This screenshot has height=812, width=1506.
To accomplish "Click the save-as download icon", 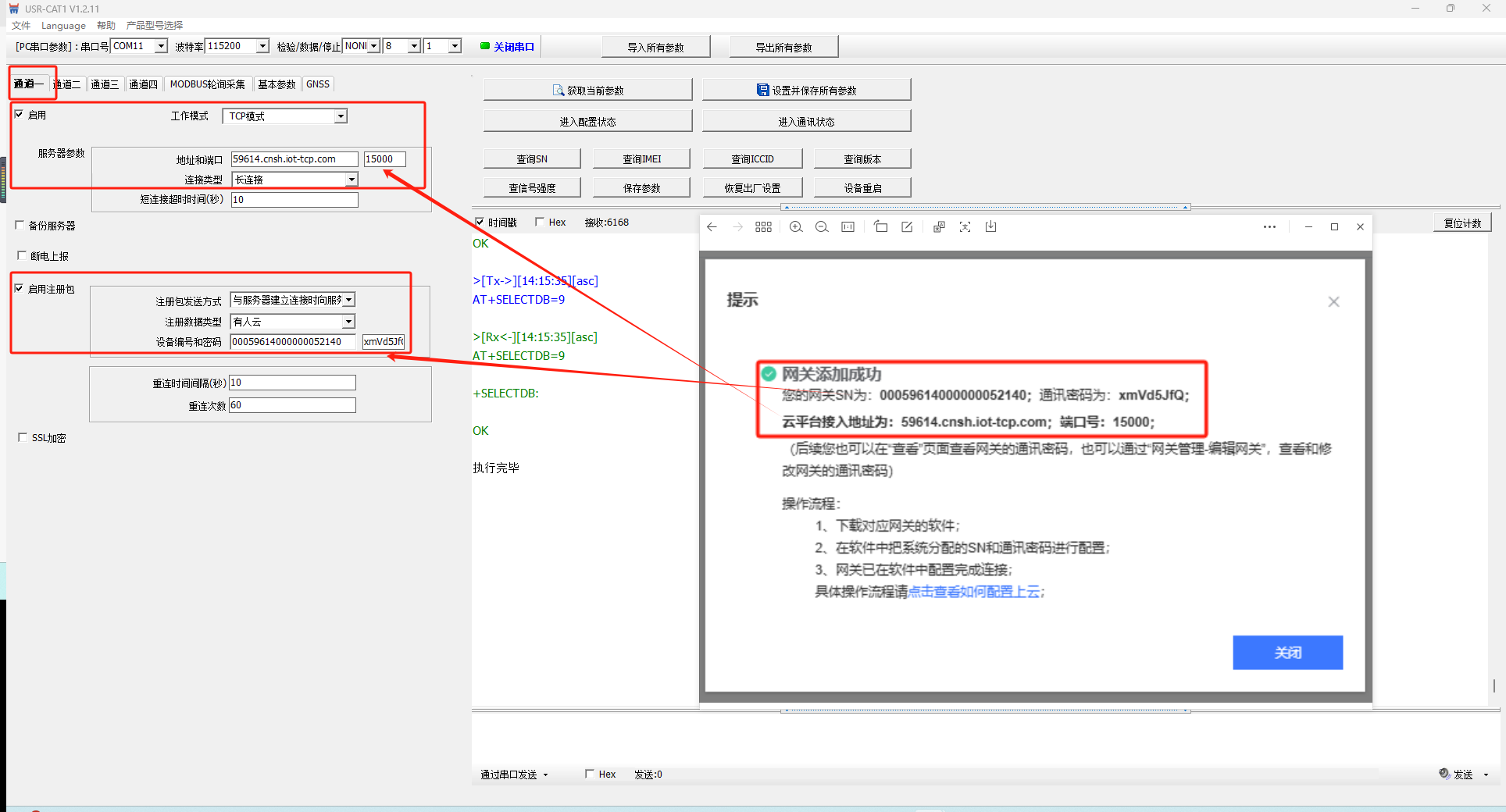I will 990,227.
